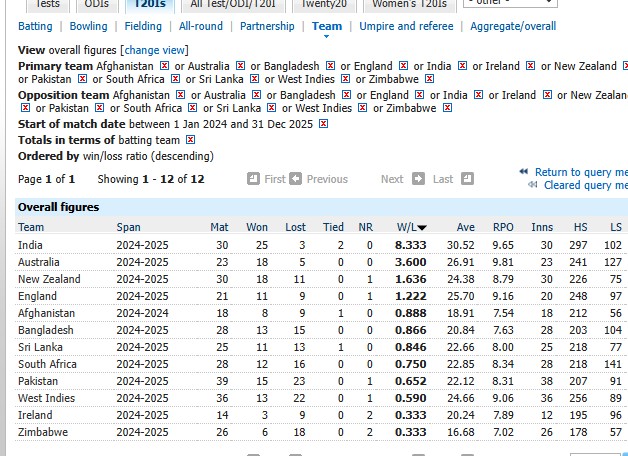Image resolution: width=628 pixels, height=456 pixels.
Task: Click the Zimbabwe team row name
Action: click(x=43, y=432)
